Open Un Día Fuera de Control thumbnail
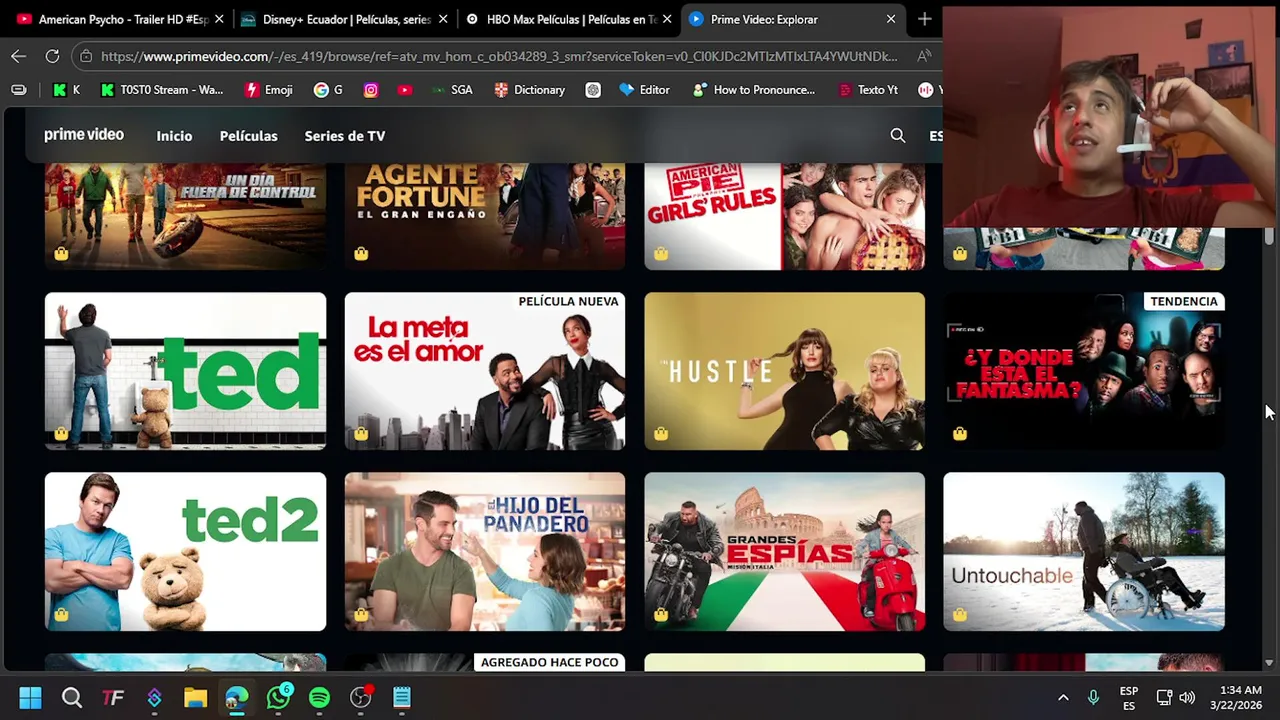 pos(185,217)
